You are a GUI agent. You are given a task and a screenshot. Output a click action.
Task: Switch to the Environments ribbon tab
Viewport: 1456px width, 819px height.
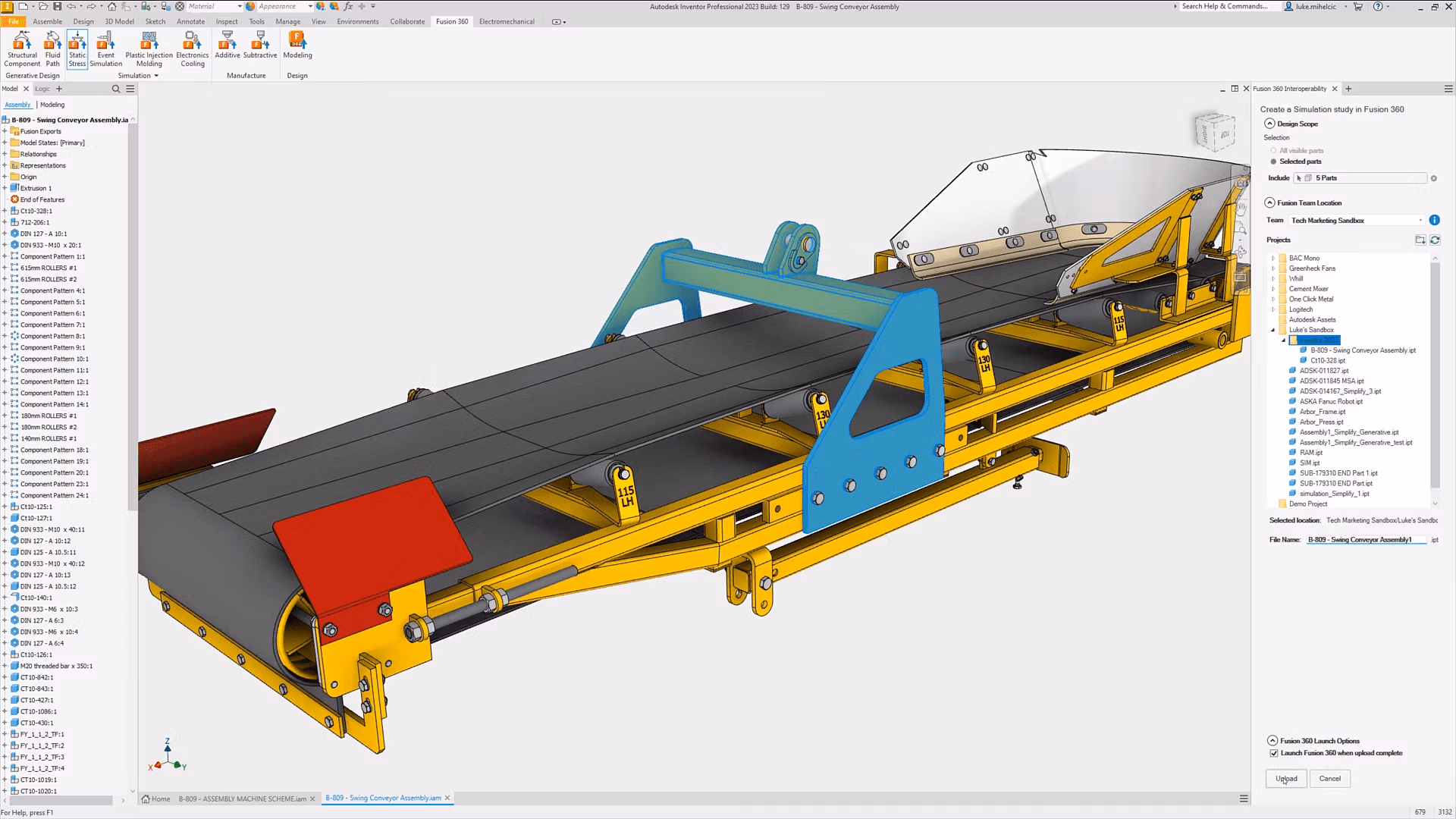tap(357, 21)
